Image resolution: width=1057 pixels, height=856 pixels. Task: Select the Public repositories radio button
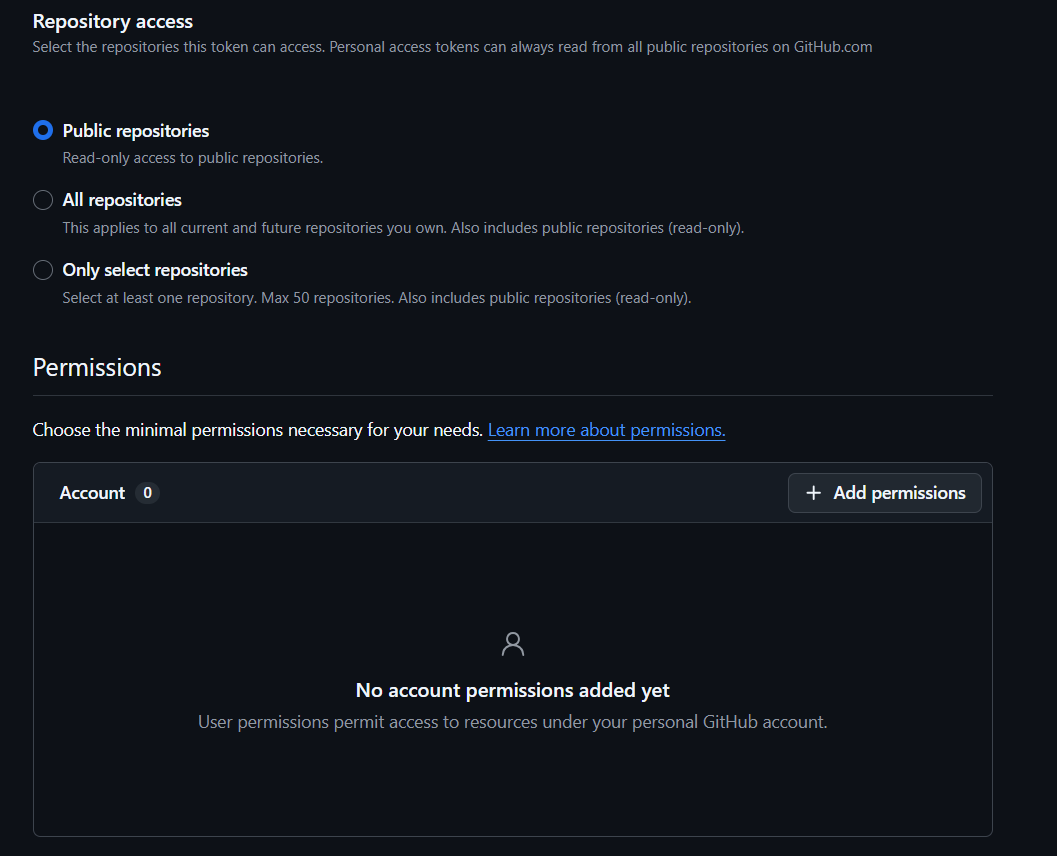[43, 131]
